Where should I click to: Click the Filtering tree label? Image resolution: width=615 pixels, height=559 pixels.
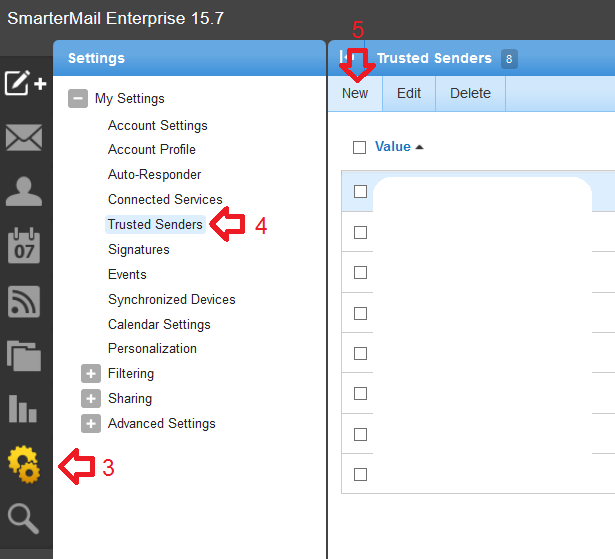coord(131,374)
